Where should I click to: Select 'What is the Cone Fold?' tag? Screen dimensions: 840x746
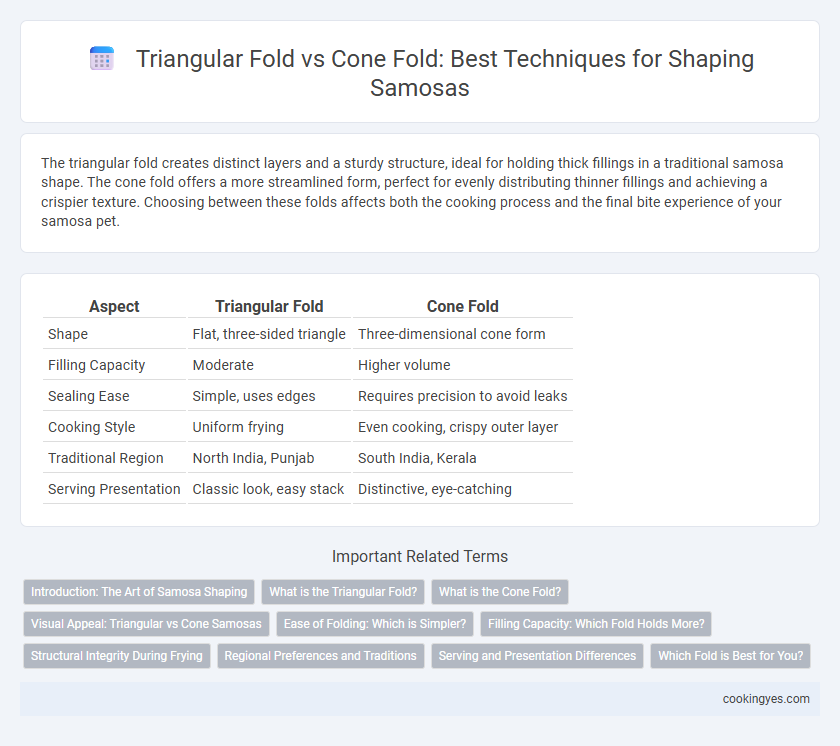(x=500, y=592)
